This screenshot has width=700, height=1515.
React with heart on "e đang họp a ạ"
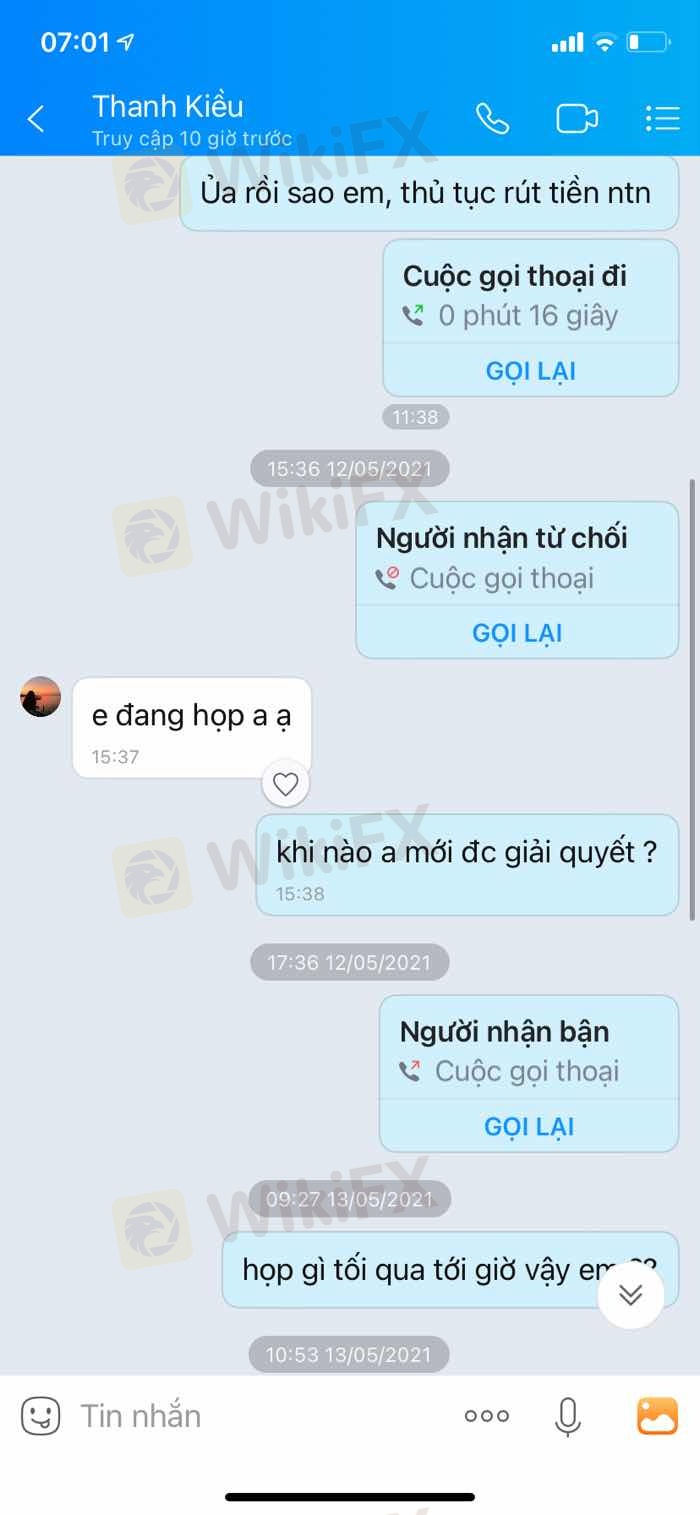286,785
